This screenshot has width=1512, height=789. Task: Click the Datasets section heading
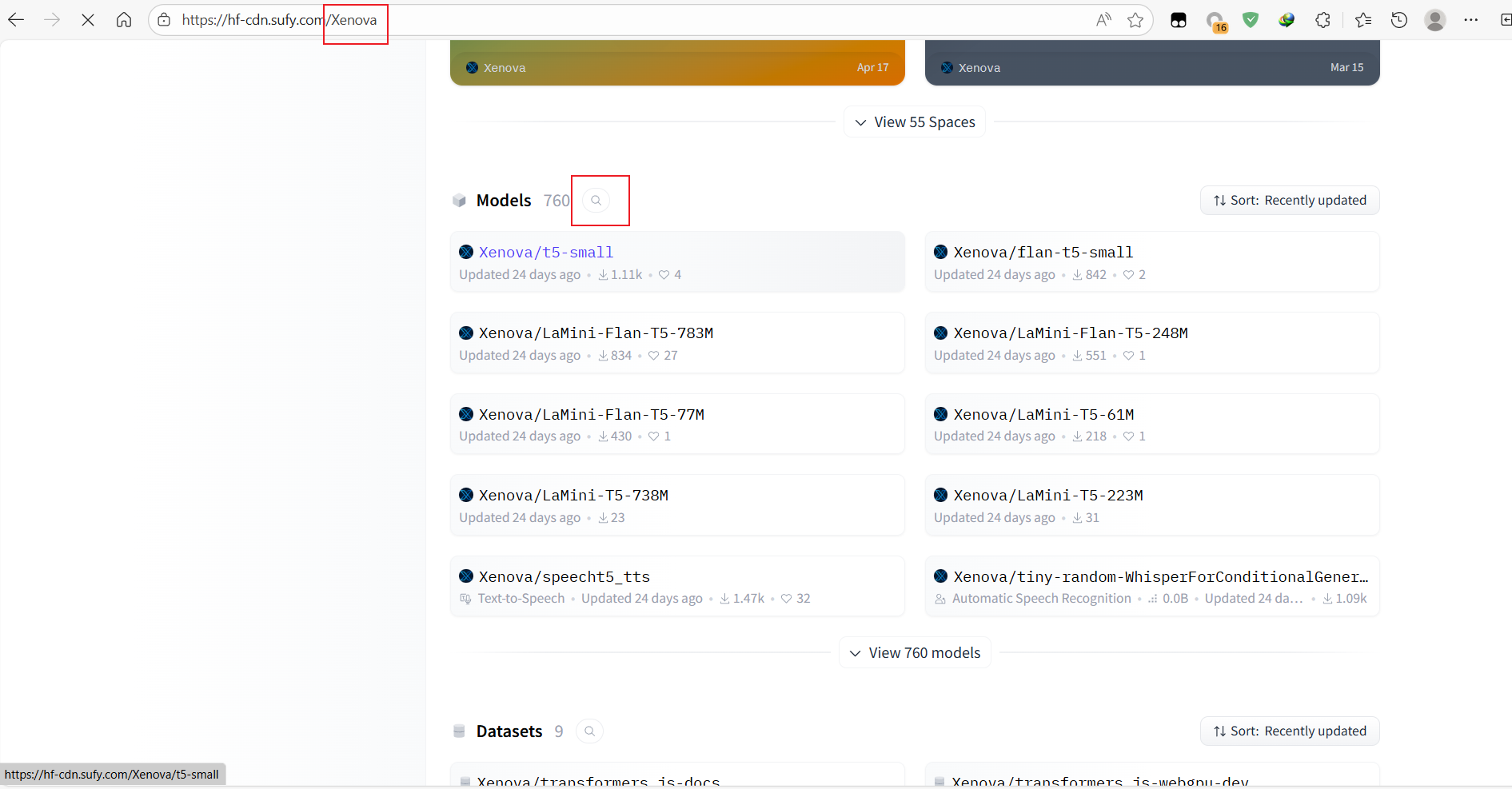coord(509,731)
